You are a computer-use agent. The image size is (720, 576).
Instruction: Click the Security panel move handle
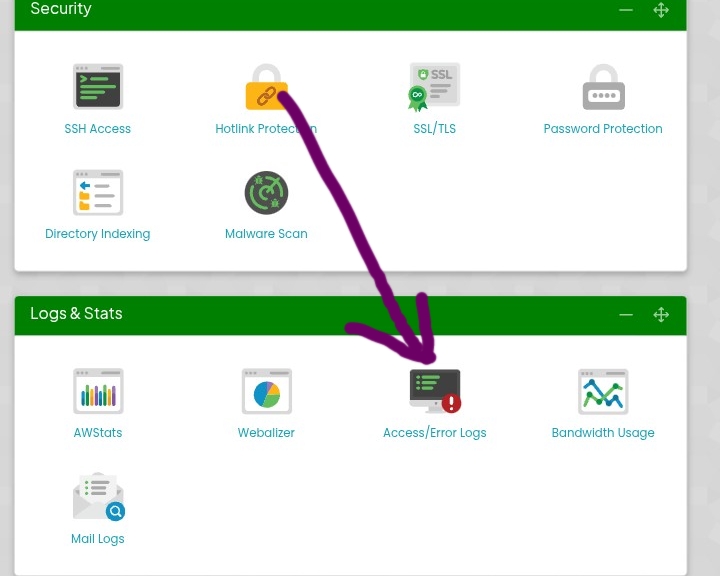(661, 10)
